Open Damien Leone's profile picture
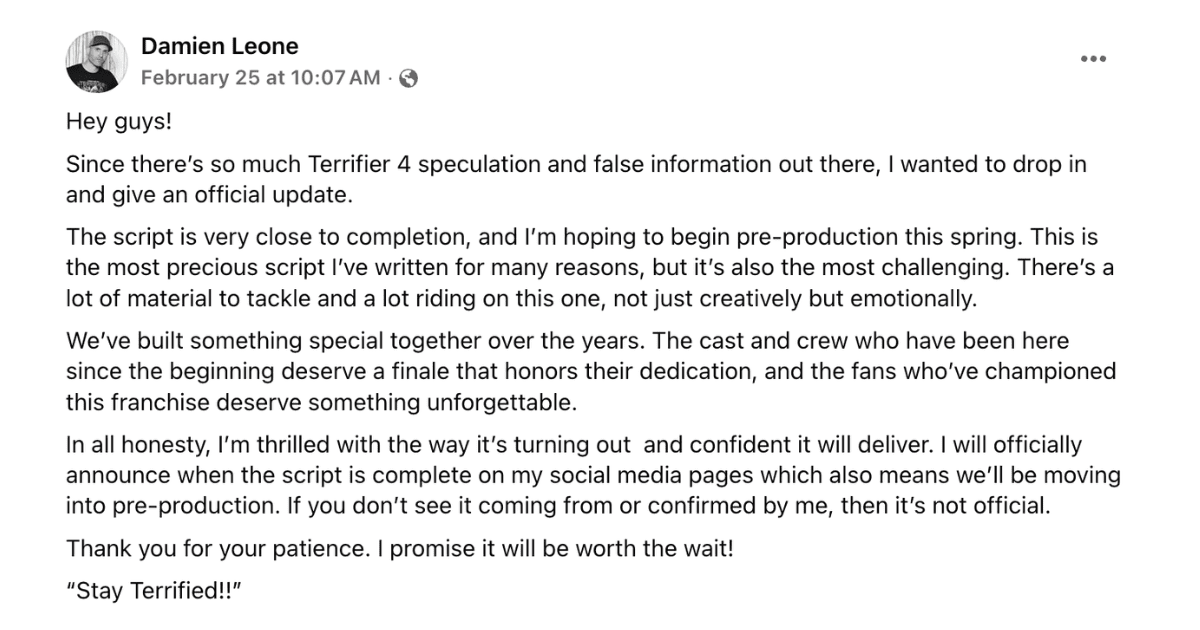The height and width of the screenshot is (630, 1200). [97, 61]
